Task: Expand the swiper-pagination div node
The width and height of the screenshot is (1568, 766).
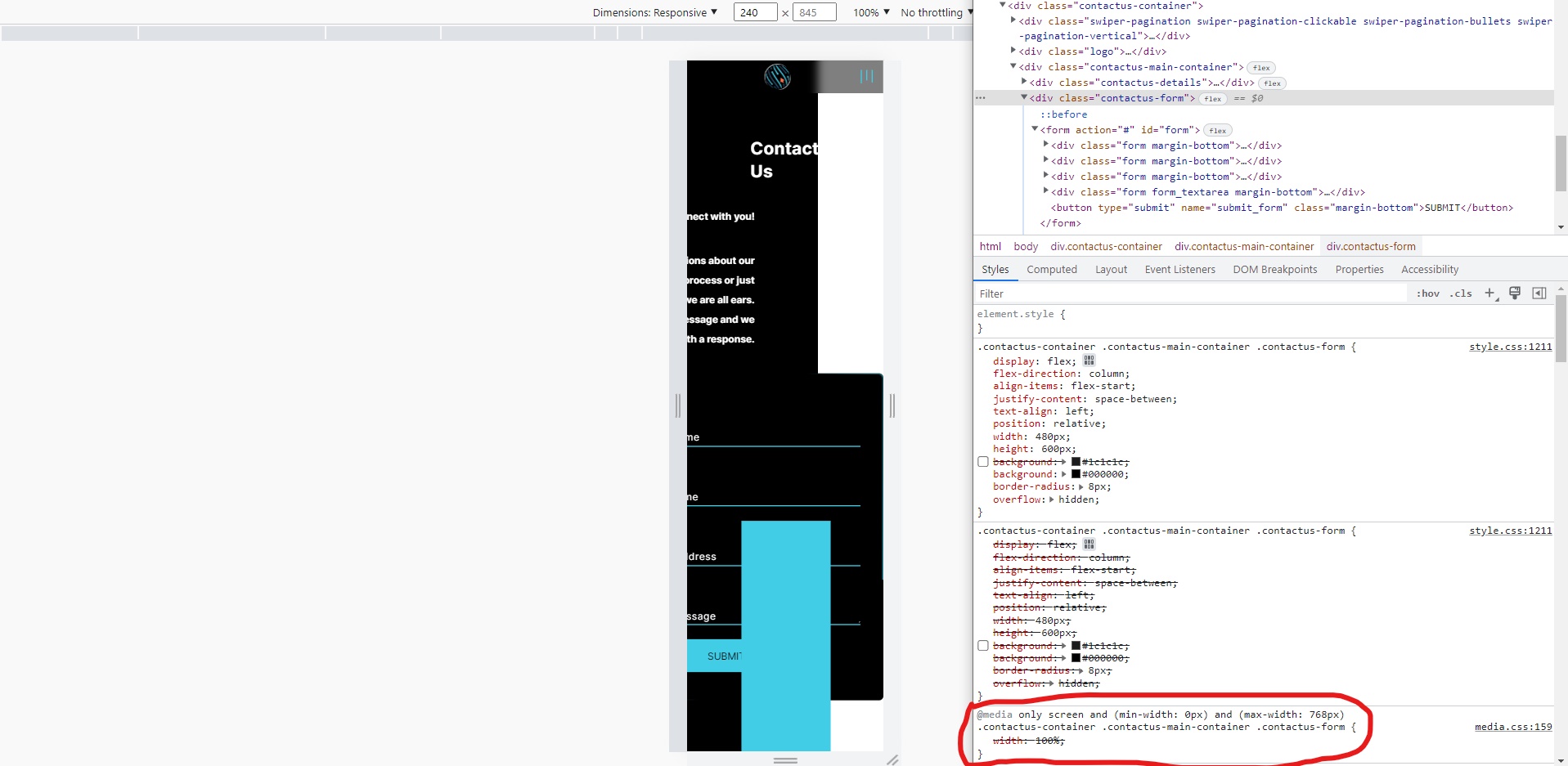Action: pyautogui.click(x=1013, y=20)
